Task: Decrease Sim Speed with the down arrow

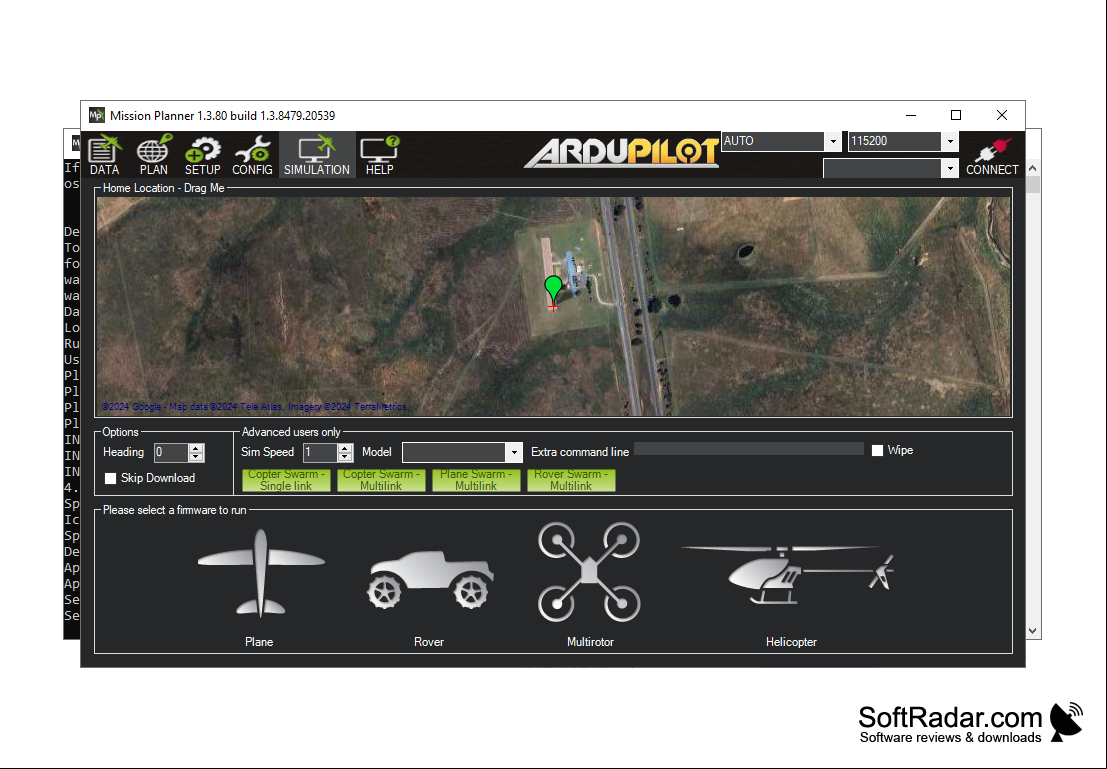Action: click(x=345, y=457)
